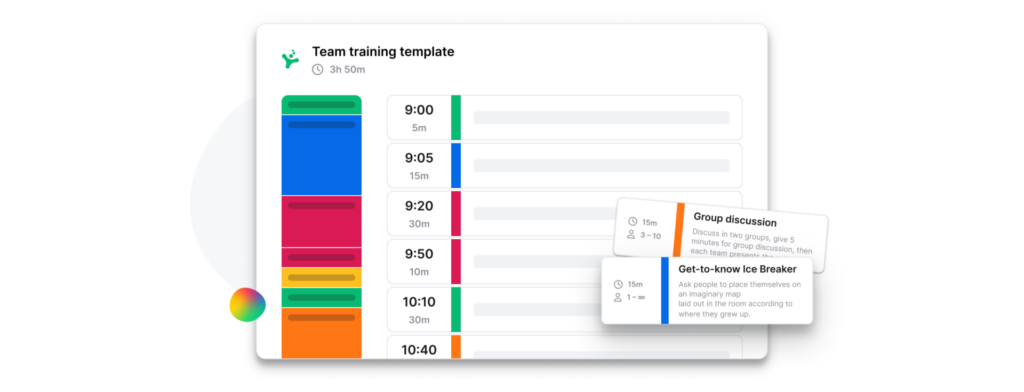Click the participants icon showing 1 – ∞
This screenshot has width=1024, height=392.
click(x=618, y=297)
